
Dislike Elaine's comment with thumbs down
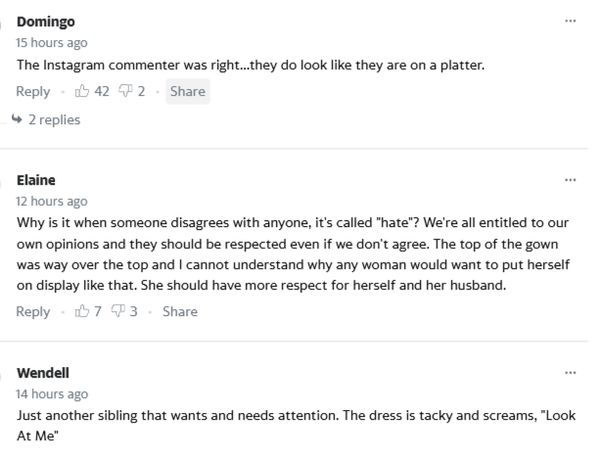[x=118, y=311]
